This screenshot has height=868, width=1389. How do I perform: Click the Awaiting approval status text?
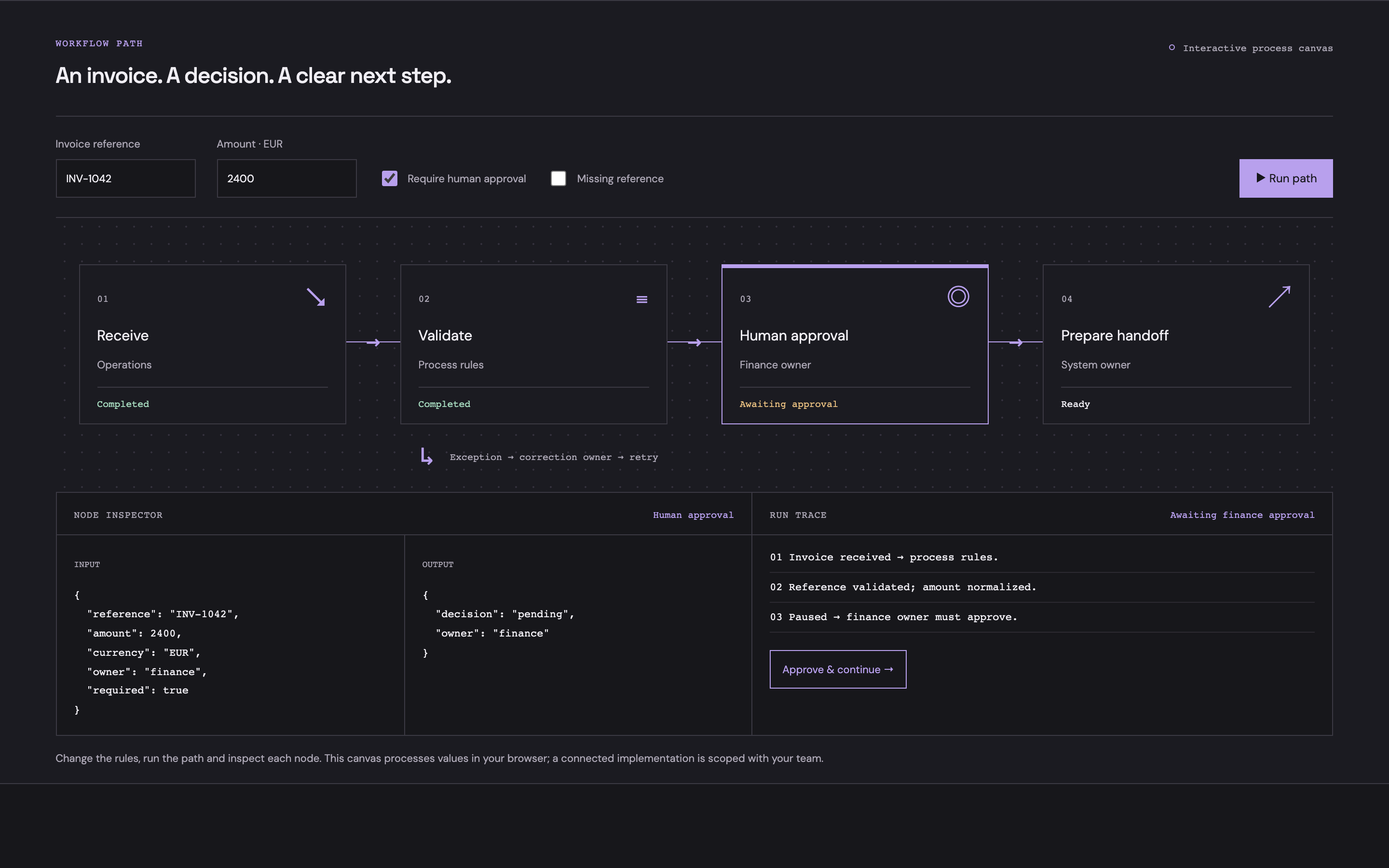point(788,404)
